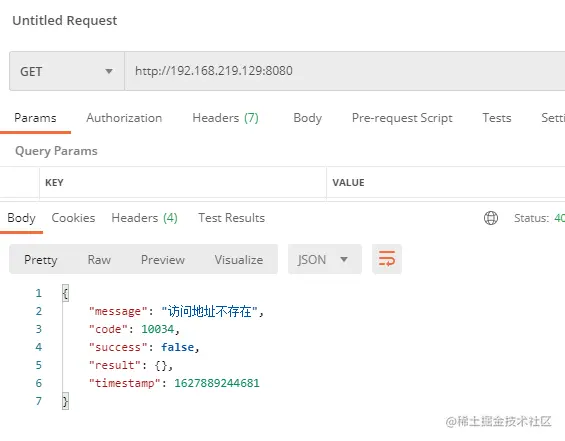
Task: Toggle the word wrap icon beside JSON
Action: (x=387, y=259)
